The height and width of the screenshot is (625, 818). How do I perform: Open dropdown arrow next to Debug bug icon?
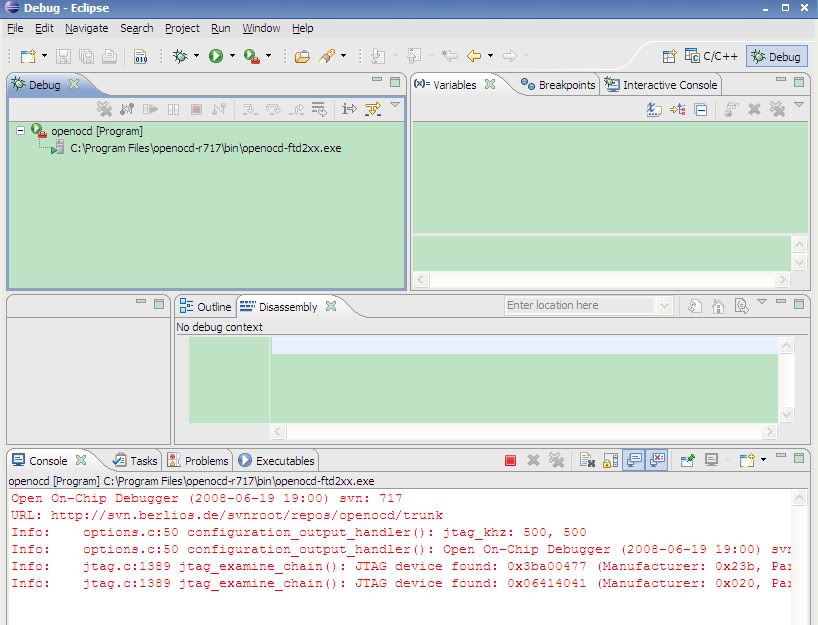coord(196,55)
